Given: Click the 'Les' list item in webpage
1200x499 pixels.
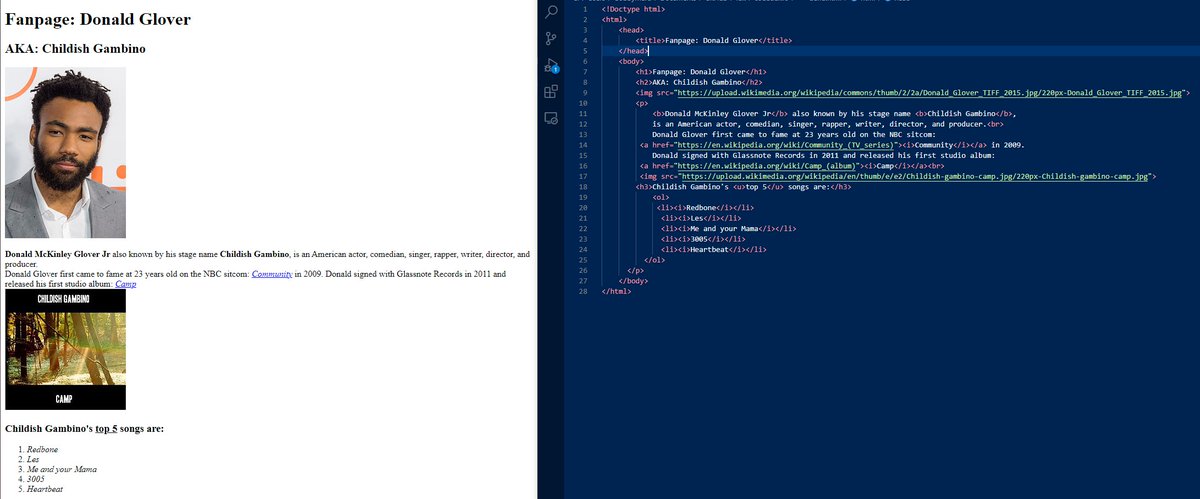Looking at the screenshot, I should [34, 460].
